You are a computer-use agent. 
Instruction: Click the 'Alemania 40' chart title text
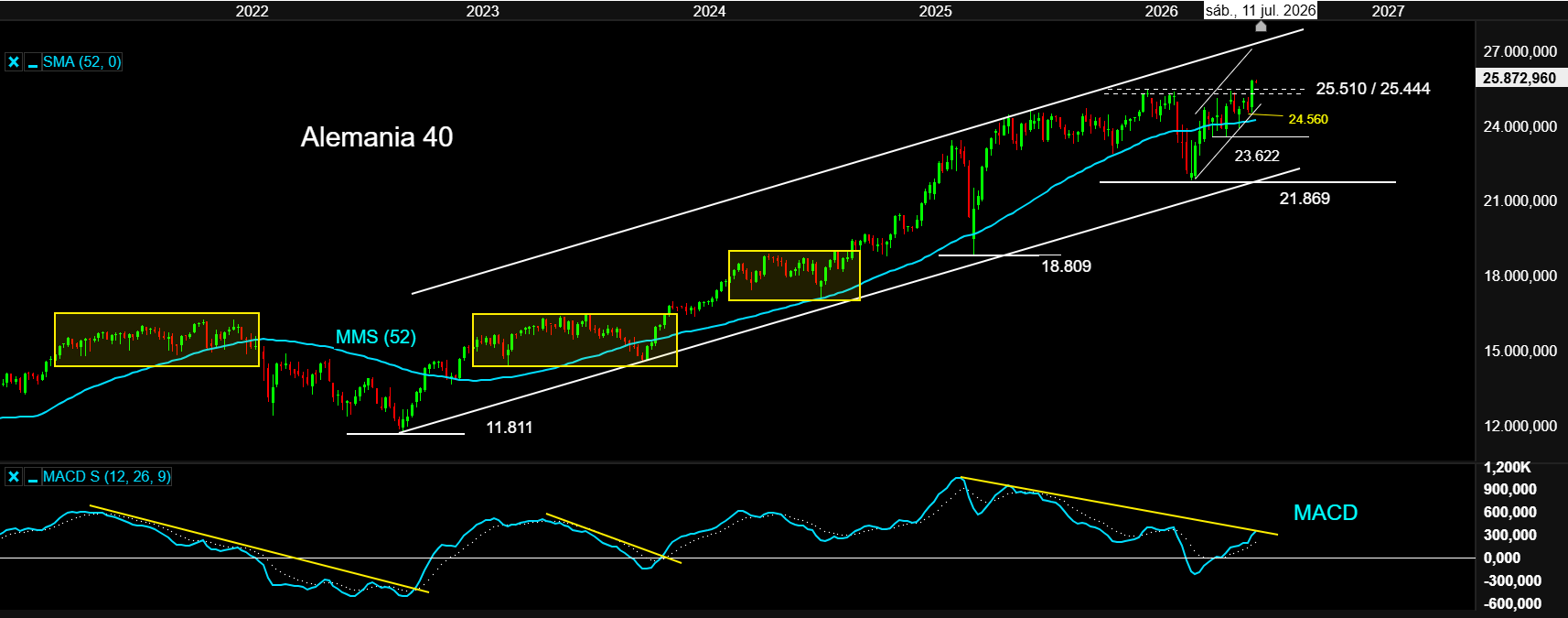pos(377,137)
